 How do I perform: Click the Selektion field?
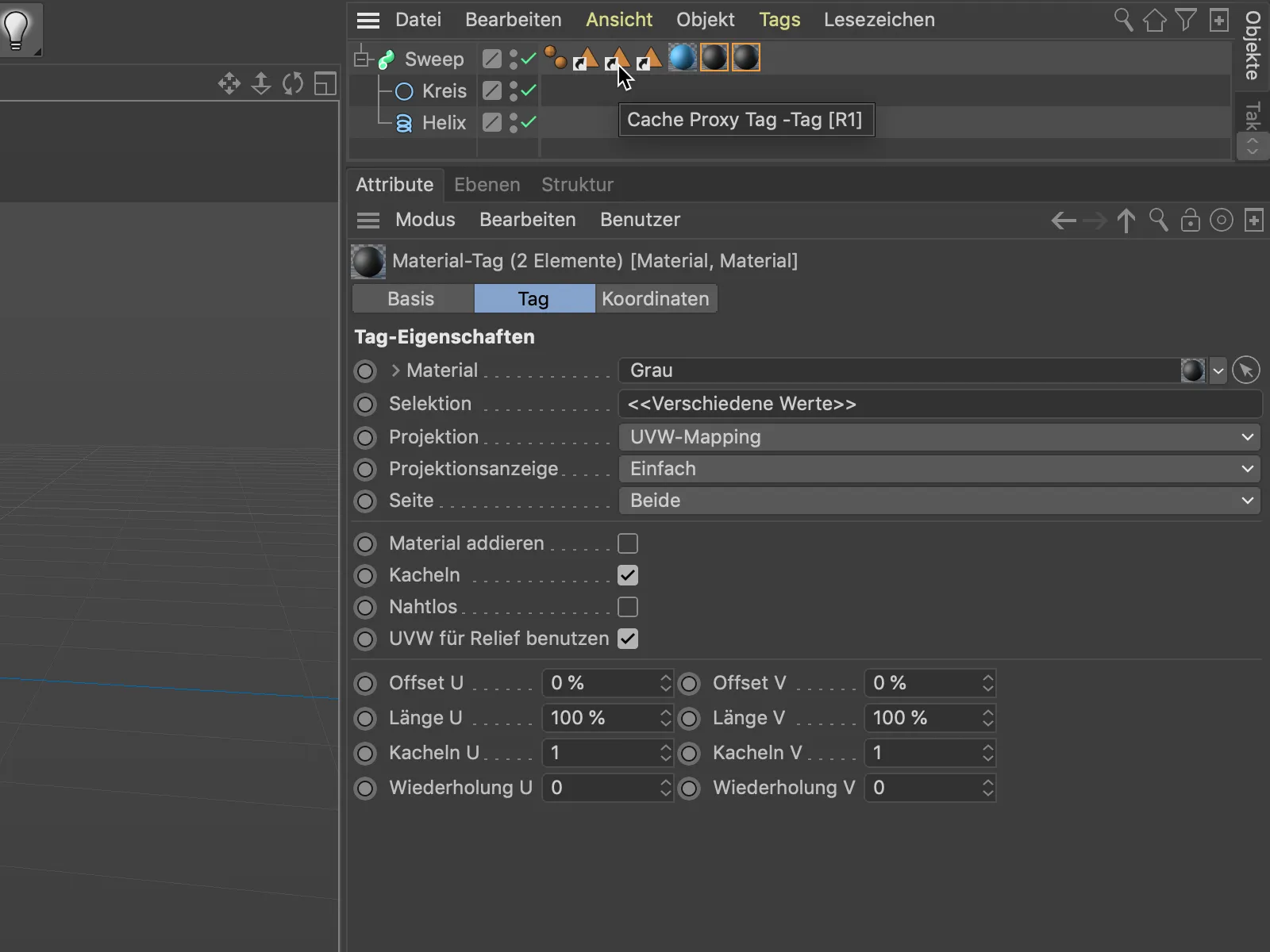coord(940,404)
